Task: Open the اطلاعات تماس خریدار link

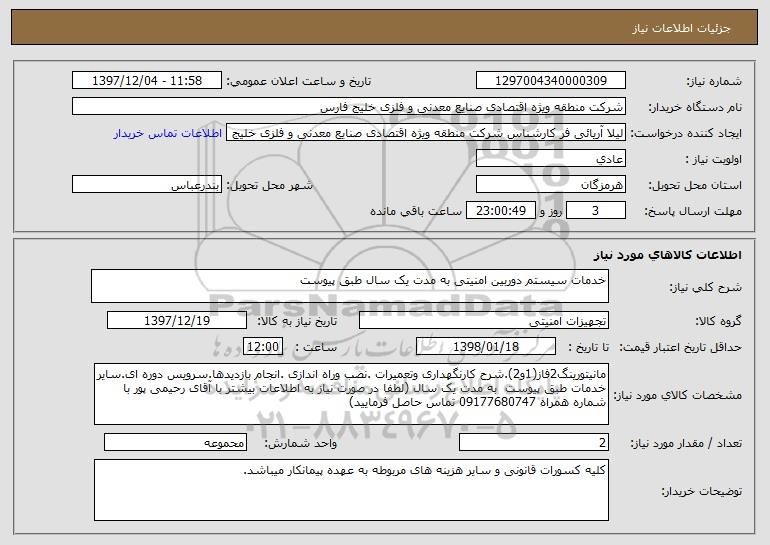Action: click(167, 134)
